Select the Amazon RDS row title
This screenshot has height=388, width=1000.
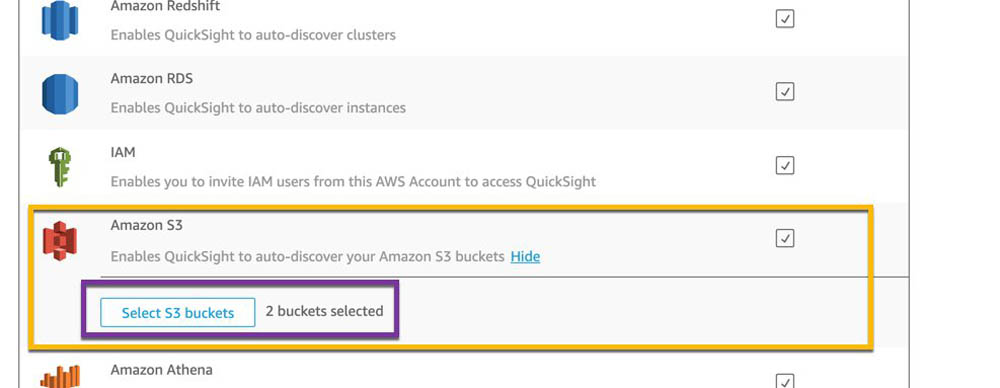[x=152, y=78]
